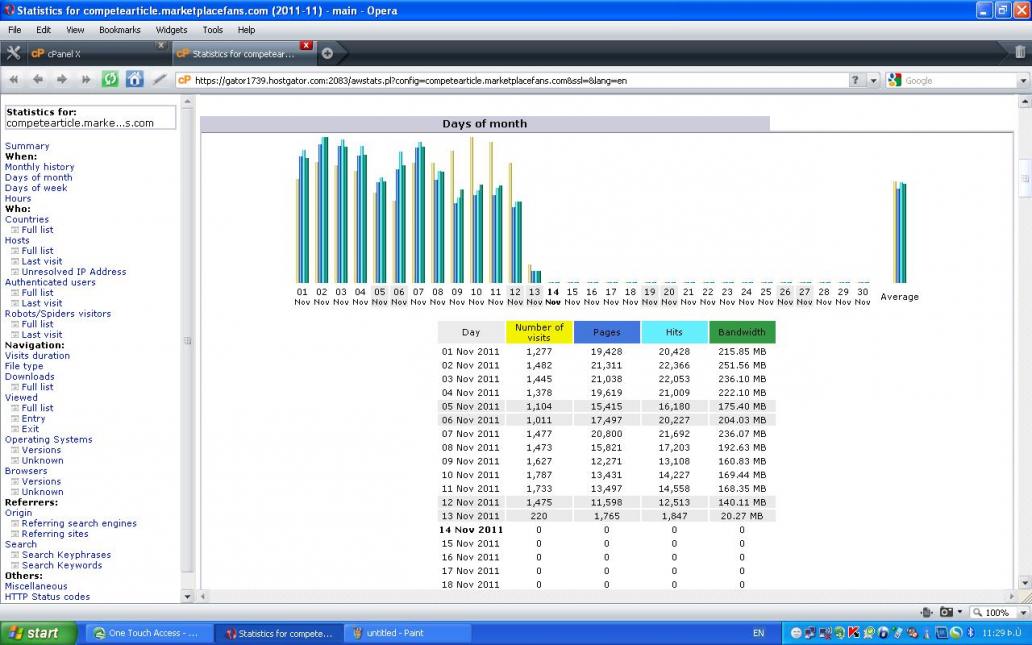The width and height of the screenshot is (1032, 645).
Task: Open the closed tabs trash icon
Action: pyautogui.click(x=1020, y=53)
